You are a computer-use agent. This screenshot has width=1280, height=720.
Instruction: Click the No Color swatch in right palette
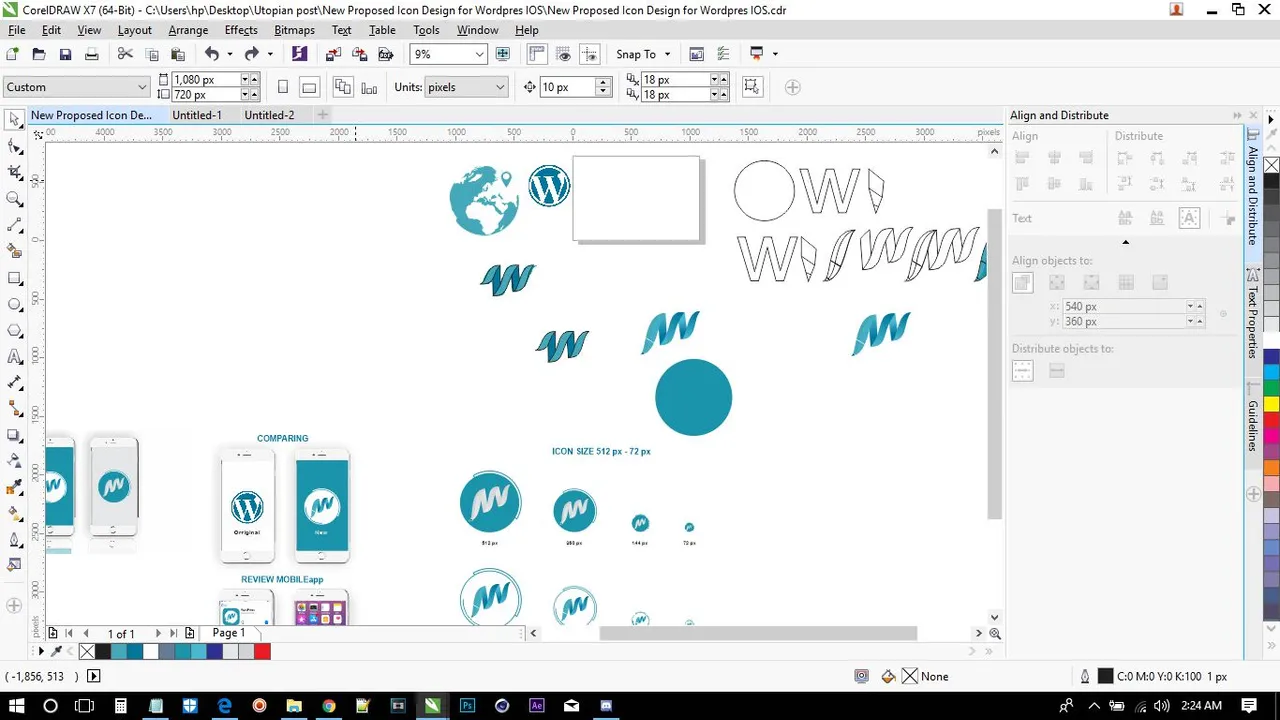[1271, 166]
